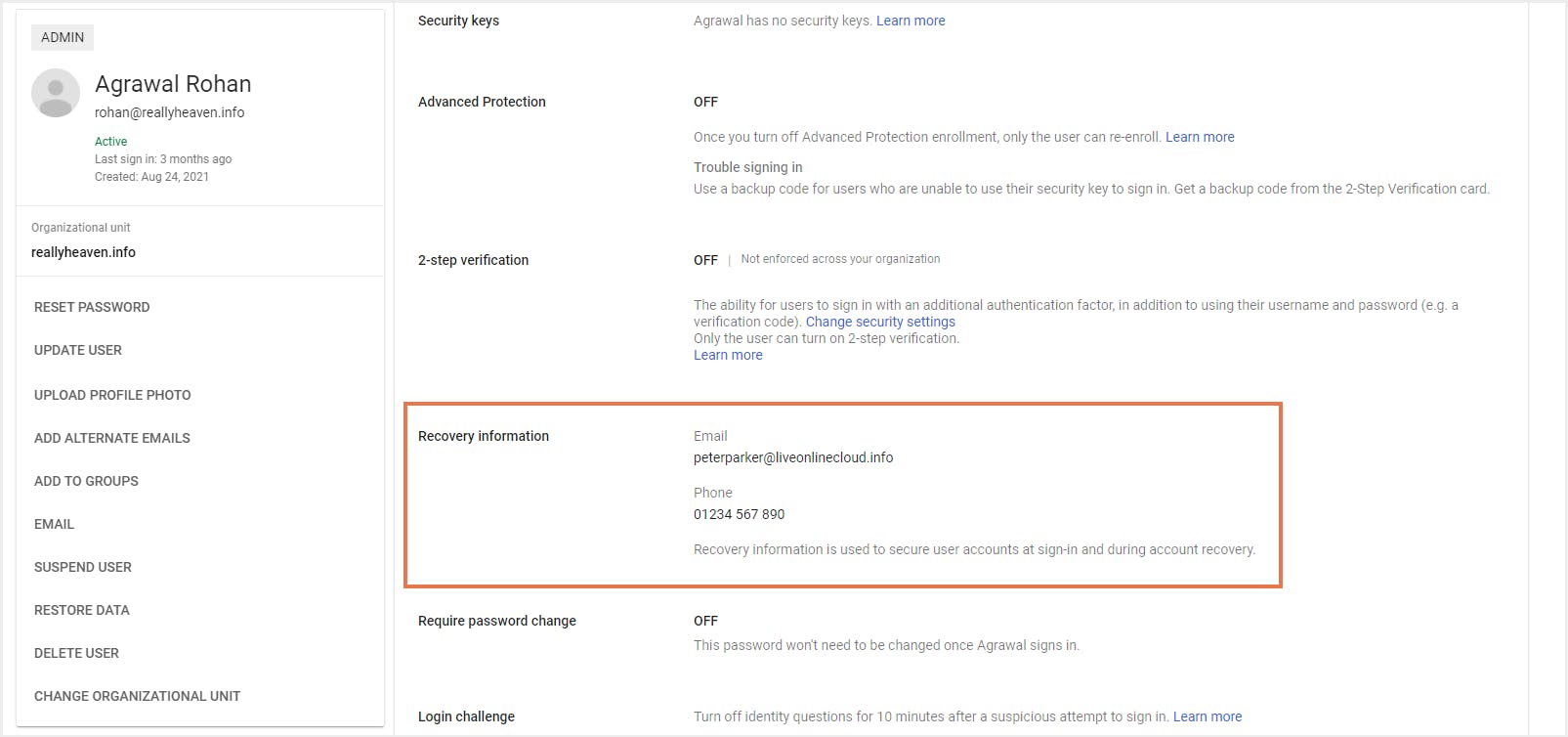The width and height of the screenshot is (1568, 737).
Task: Click the ADMIN badge label
Action: point(63,37)
